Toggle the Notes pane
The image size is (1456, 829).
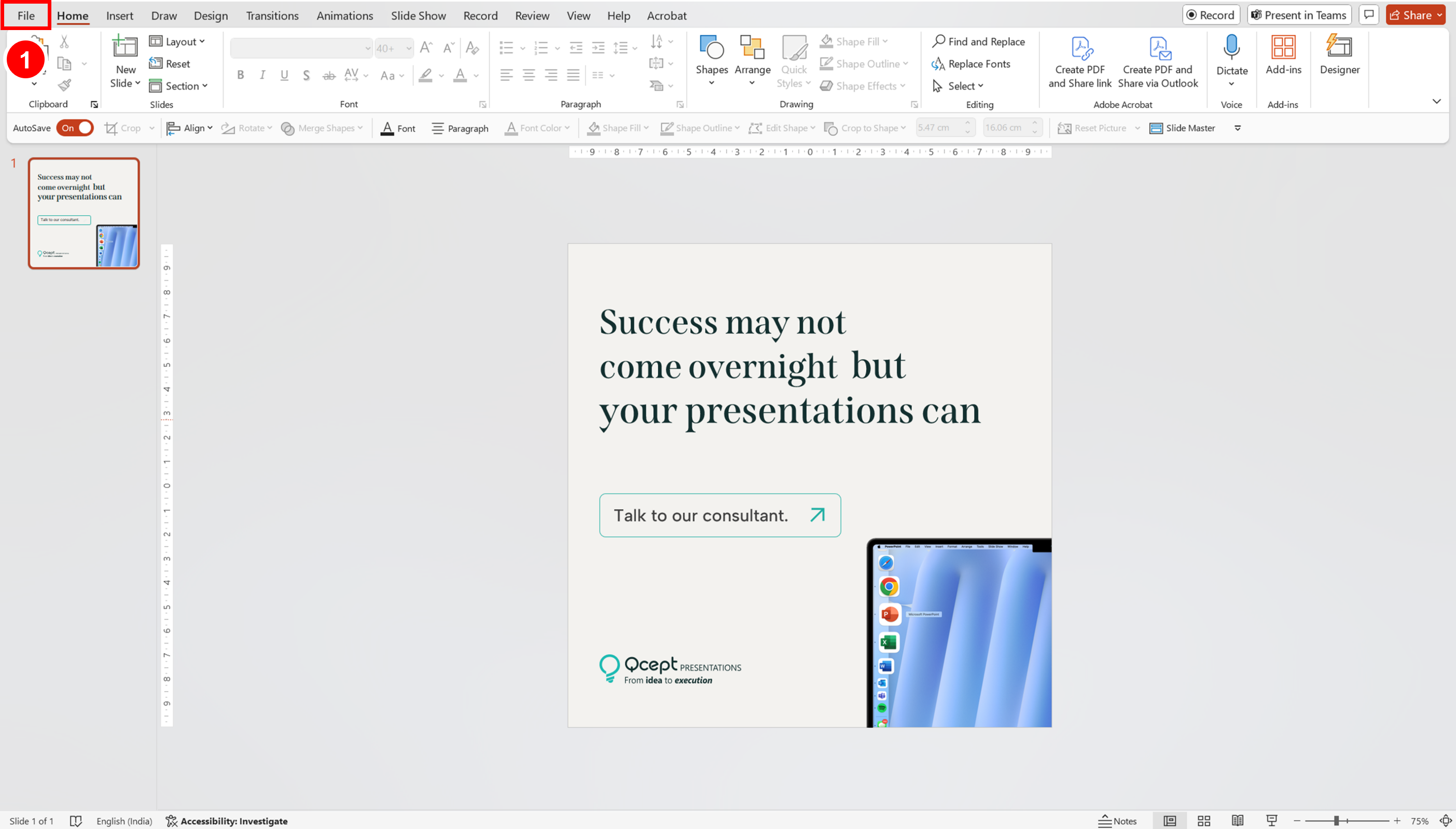pos(1117,821)
